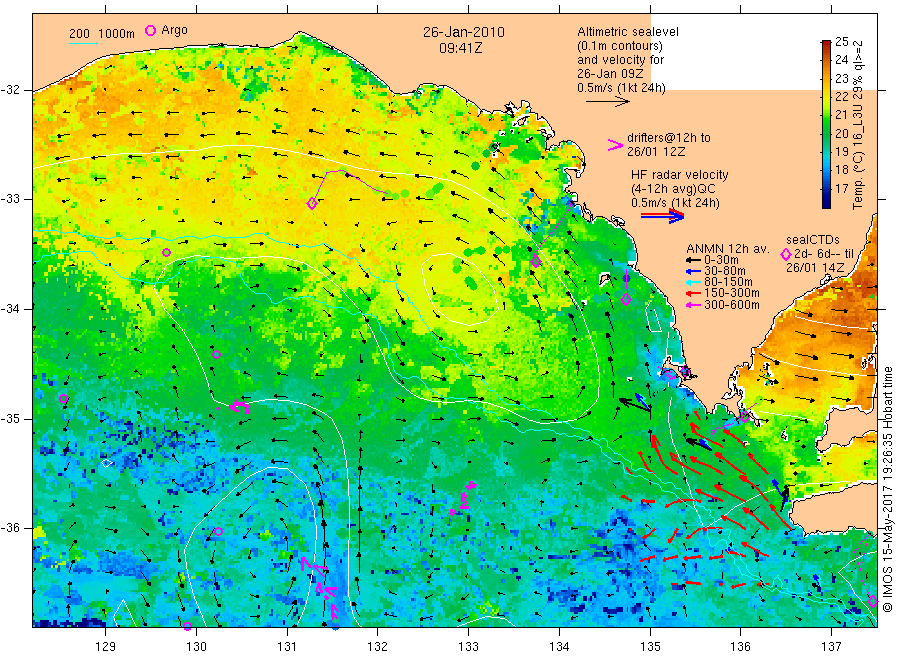Click the date text 26-Jan-2010
Viewport: 900px width, 660px height.
pos(464,32)
